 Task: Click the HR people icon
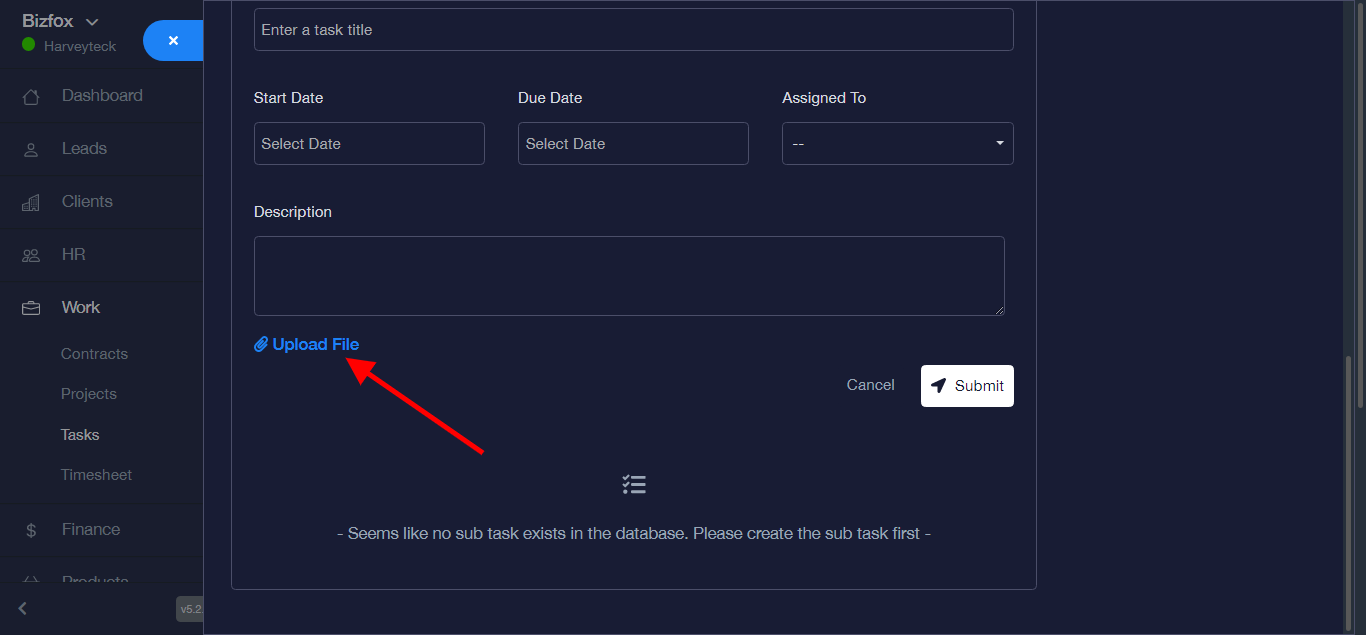pos(31,256)
